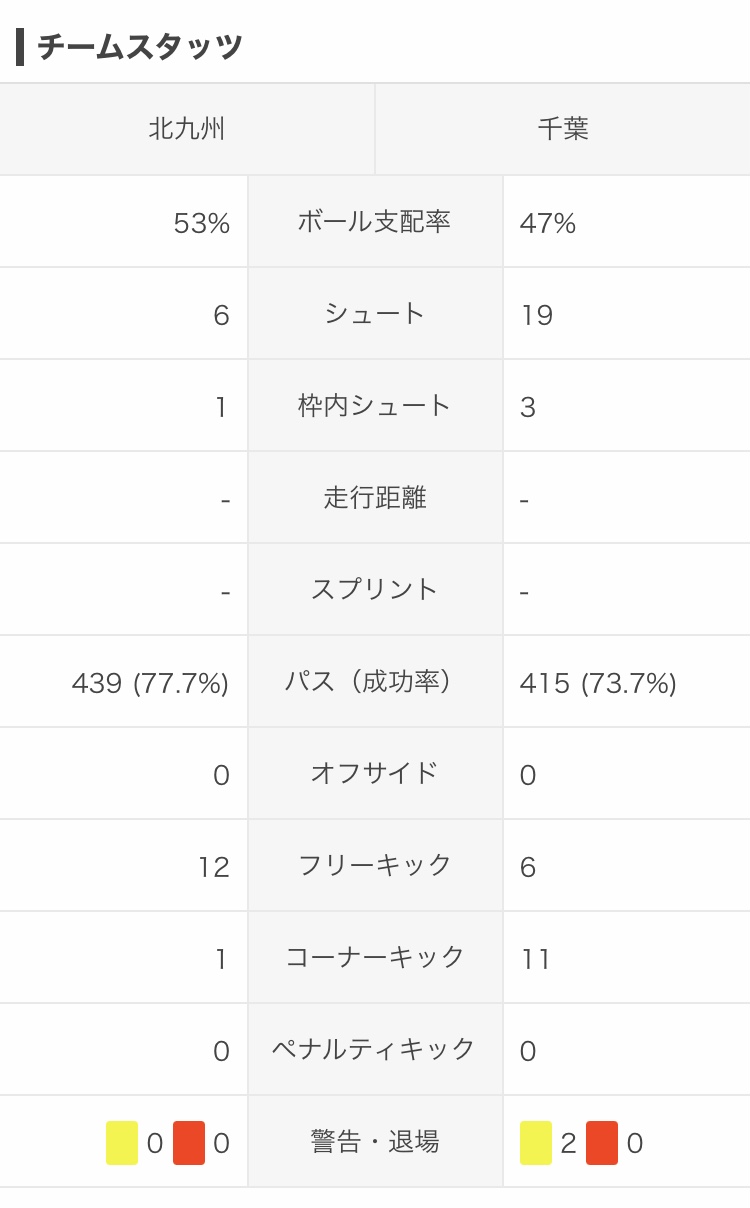Click the チームスタッツ section heading
750x1208 pixels.
(140, 47)
